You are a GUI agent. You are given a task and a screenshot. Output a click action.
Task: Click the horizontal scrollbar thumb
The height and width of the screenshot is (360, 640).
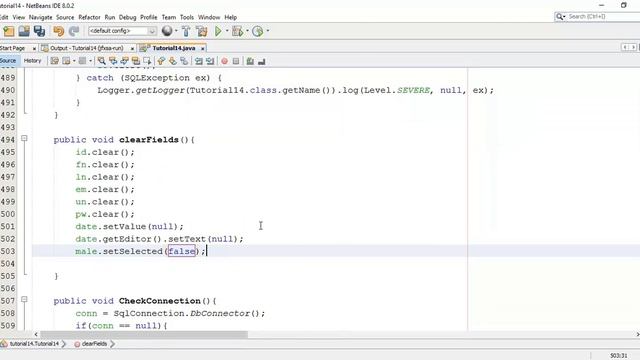pyautogui.click(x=144, y=334)
